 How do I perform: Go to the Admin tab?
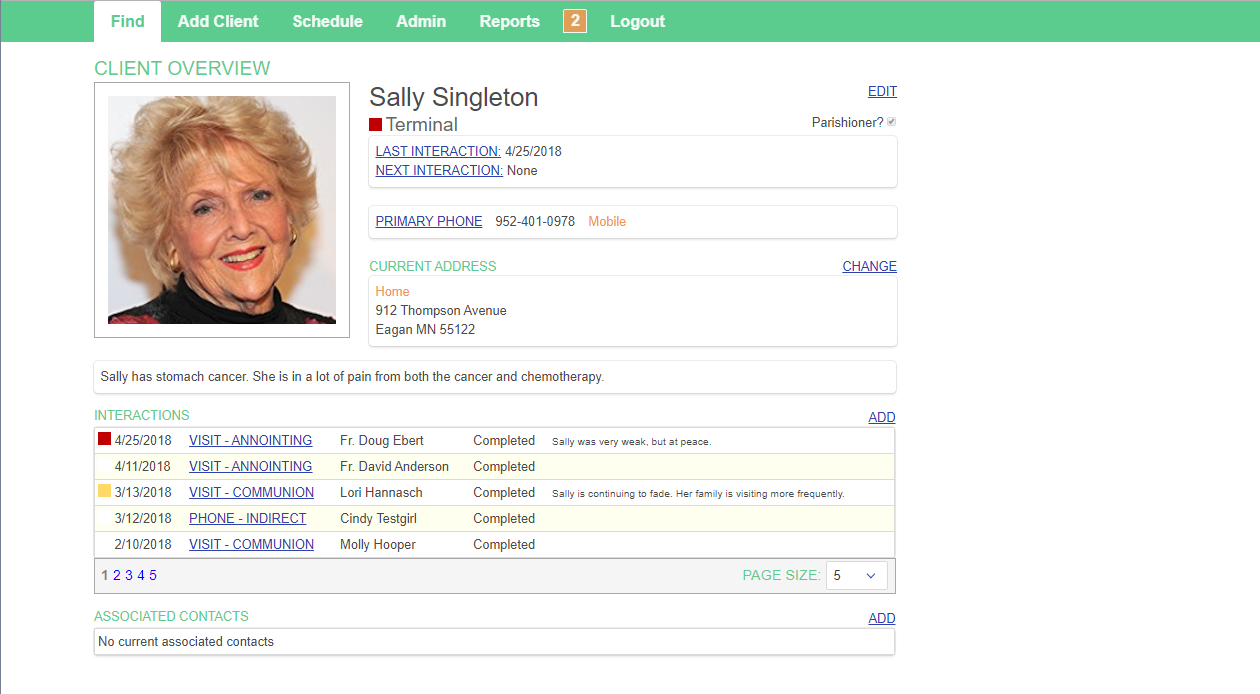421,21
